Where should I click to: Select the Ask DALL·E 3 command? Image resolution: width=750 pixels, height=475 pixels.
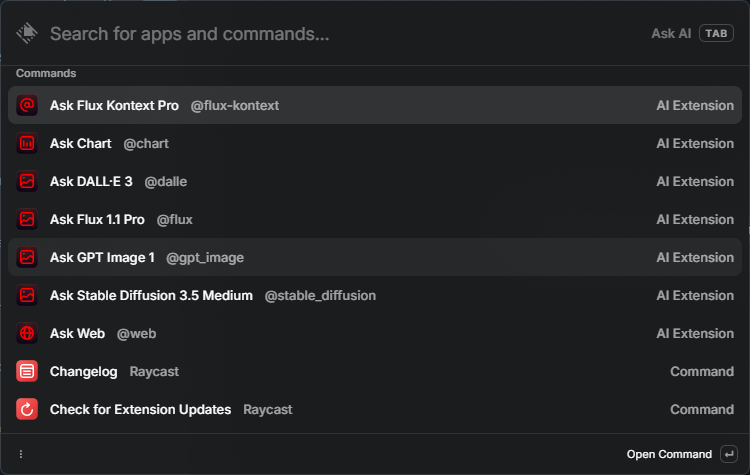375,181
